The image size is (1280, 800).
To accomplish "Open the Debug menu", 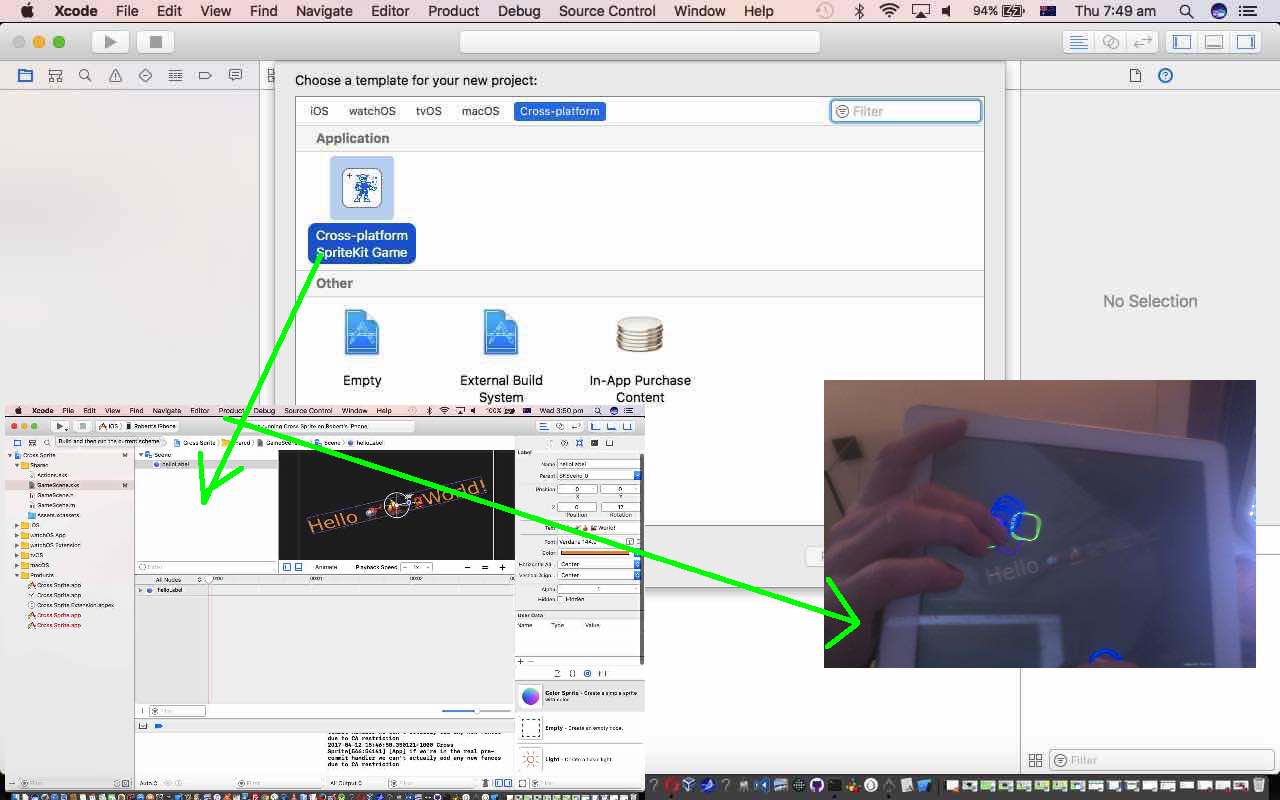I will [x=519, y=11].
